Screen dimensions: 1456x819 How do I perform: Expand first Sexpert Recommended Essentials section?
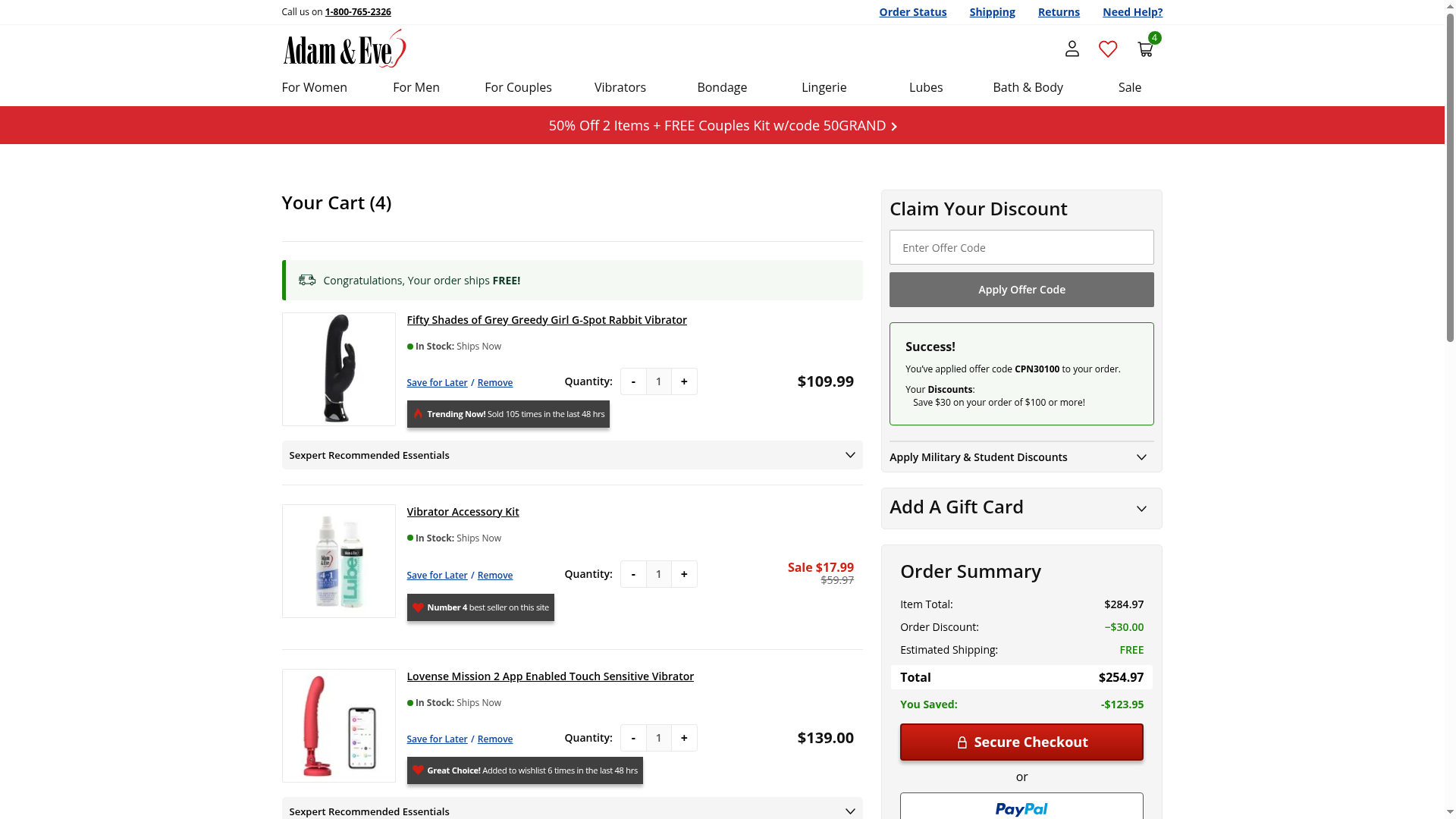click(849, 455)
